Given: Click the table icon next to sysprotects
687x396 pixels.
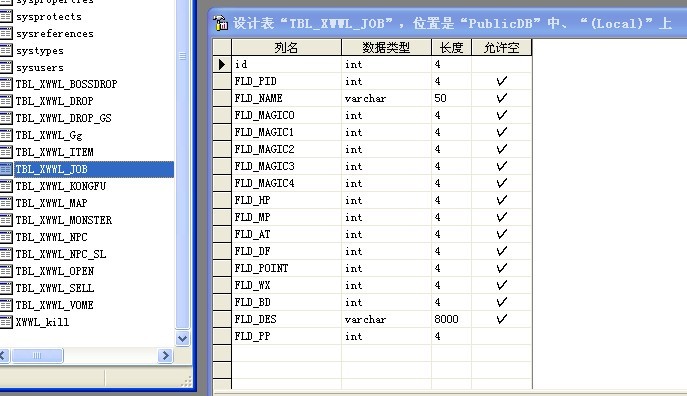Looking at the screenshot, I should pos(6,17).
